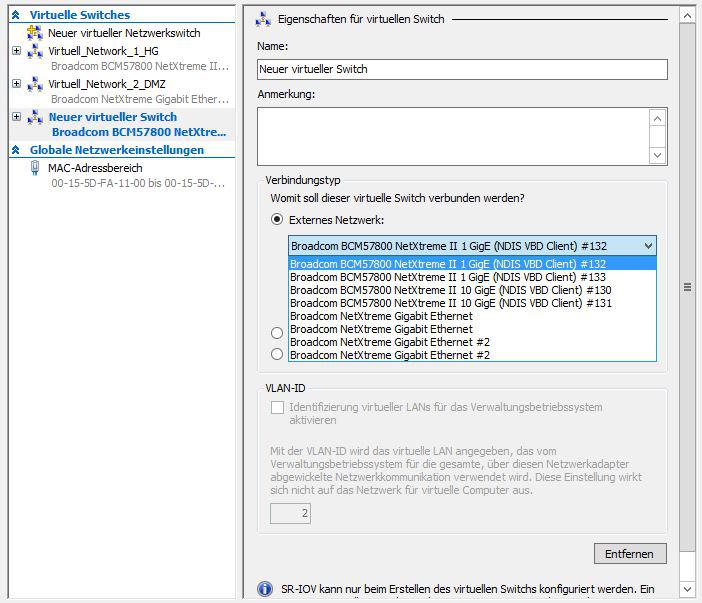Pick the last Gigabit Ethernet #2 entry

tap(472, 355)
